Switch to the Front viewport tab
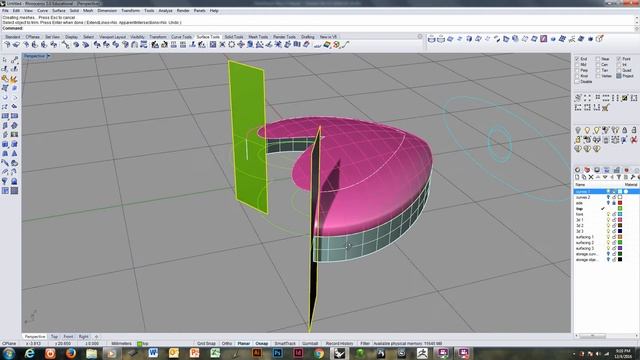640x360 pixels. [x=68, y=337]
